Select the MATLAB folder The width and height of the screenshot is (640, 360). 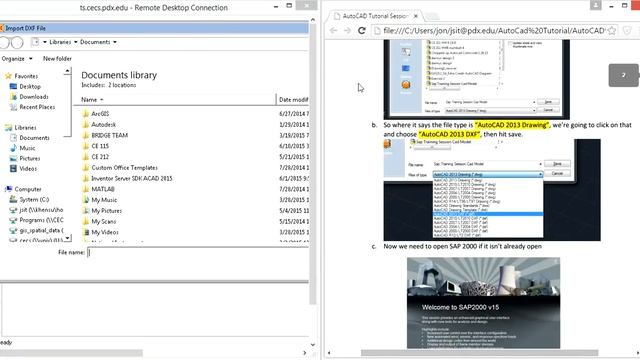(102, 189)
